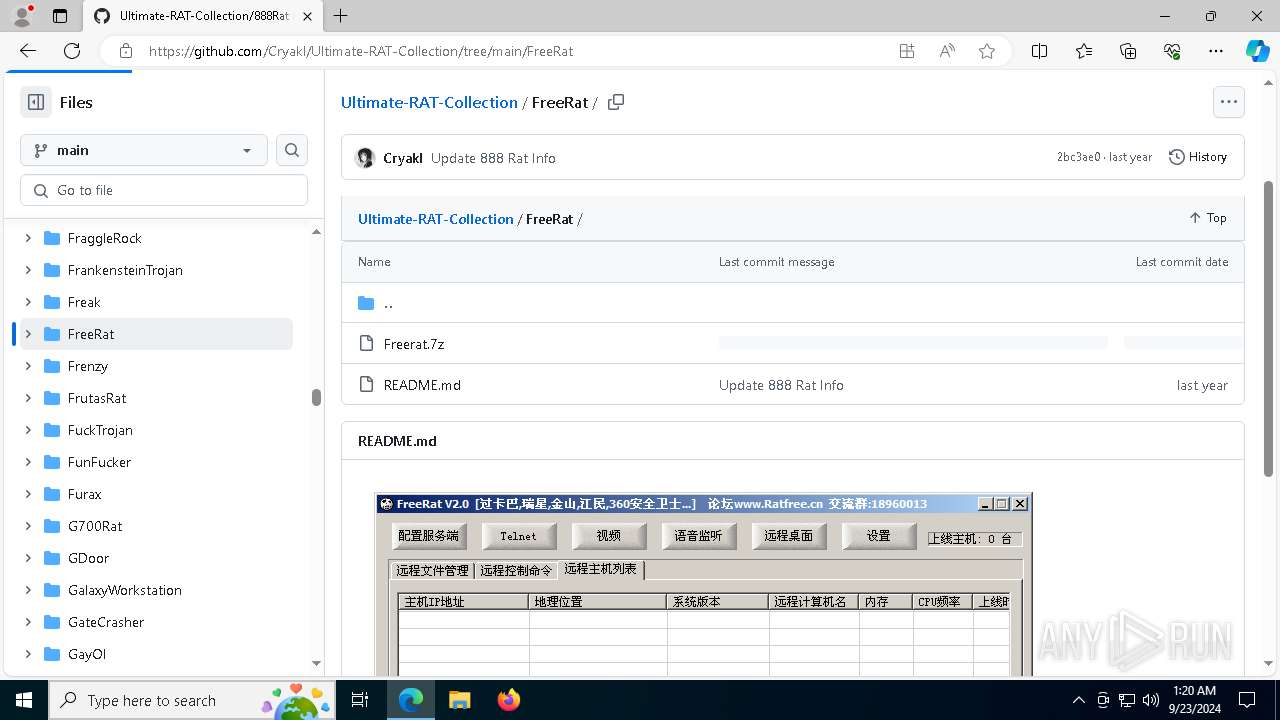The width and height of the screenshot is (1280, 720).
Task: Expand the FraggleRock folder
Action: (28, 238)
